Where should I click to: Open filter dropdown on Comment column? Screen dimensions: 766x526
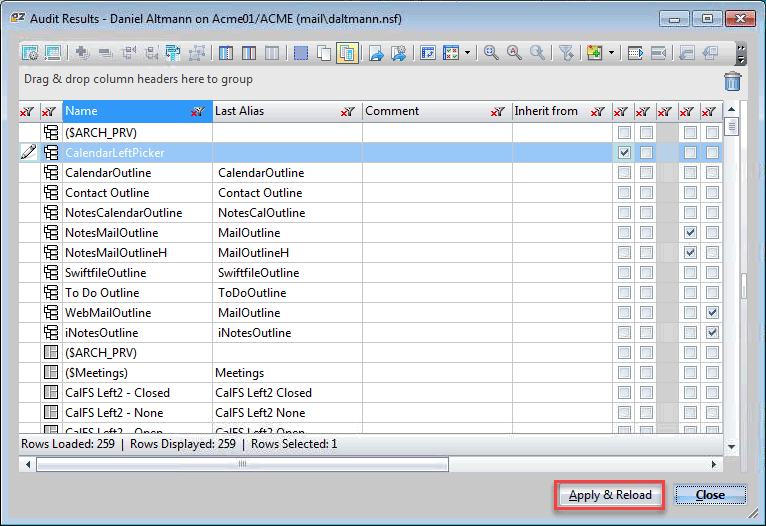click(x=497, y=112)
